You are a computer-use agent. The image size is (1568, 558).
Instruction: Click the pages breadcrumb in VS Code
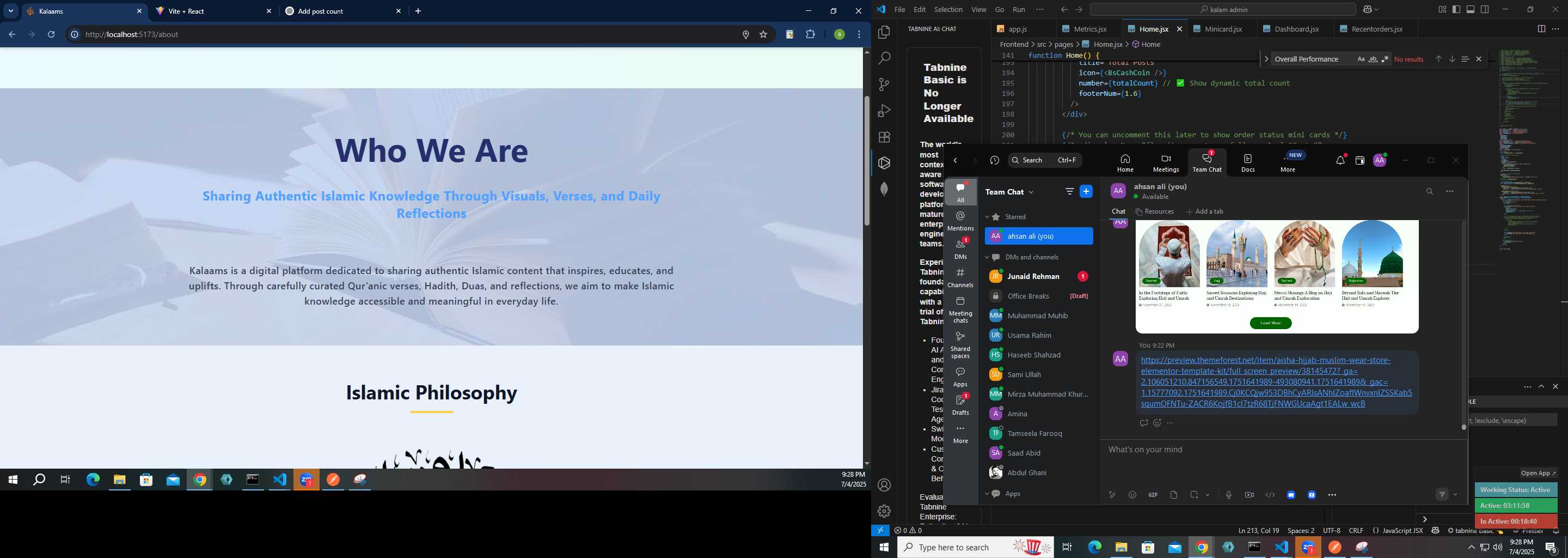click(1063, 45)
